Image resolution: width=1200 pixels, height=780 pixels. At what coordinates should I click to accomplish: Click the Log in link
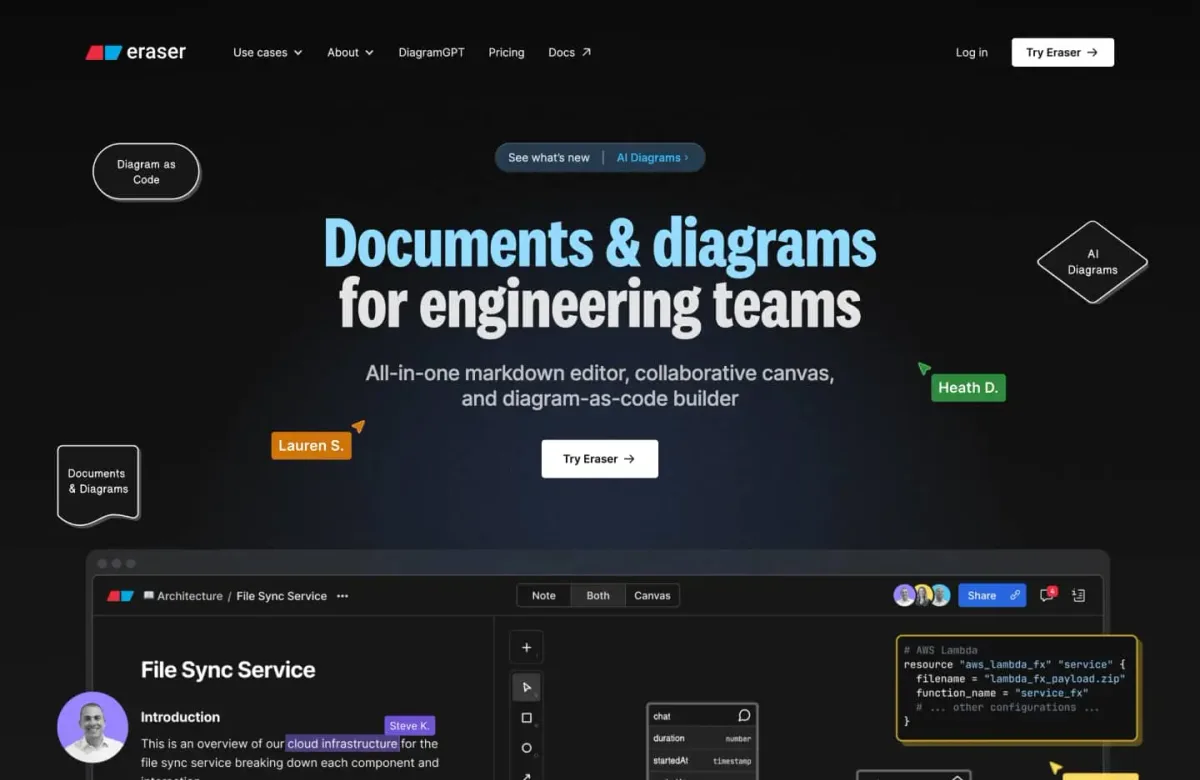(x=971, y=52)
